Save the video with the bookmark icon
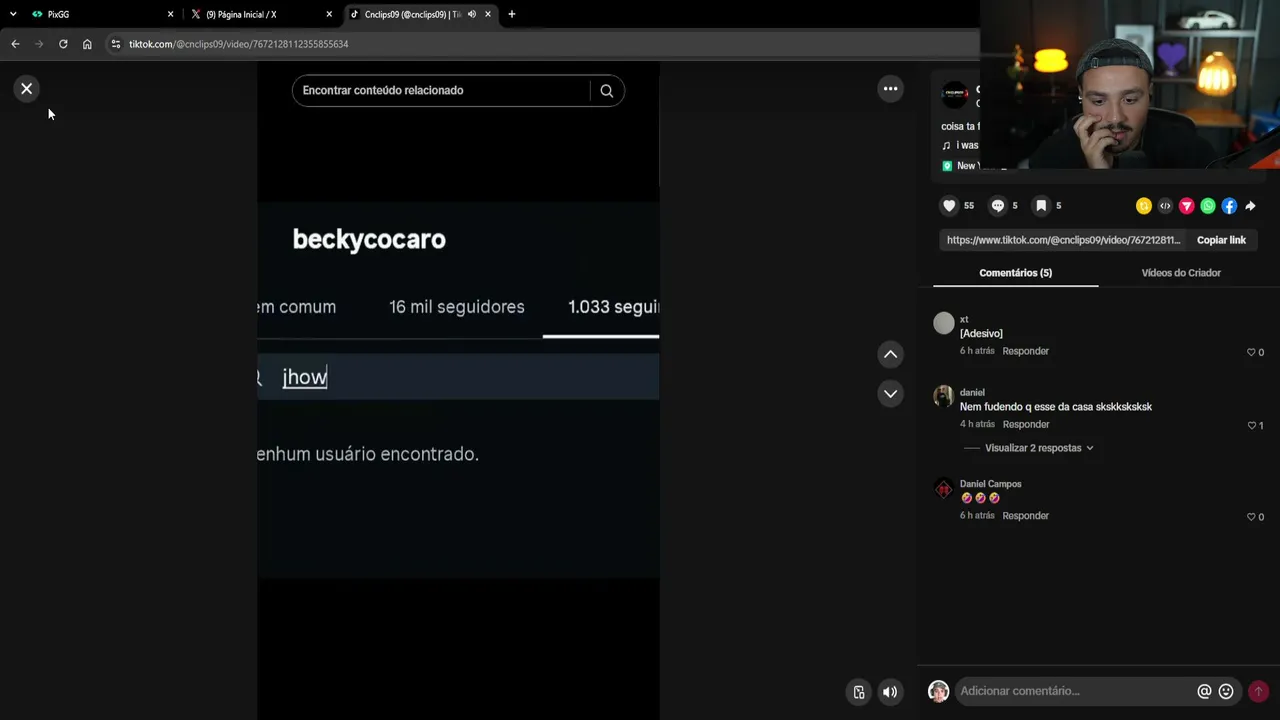The height and width of the screenshot is (720, 1280). (x=1041, y=206)
